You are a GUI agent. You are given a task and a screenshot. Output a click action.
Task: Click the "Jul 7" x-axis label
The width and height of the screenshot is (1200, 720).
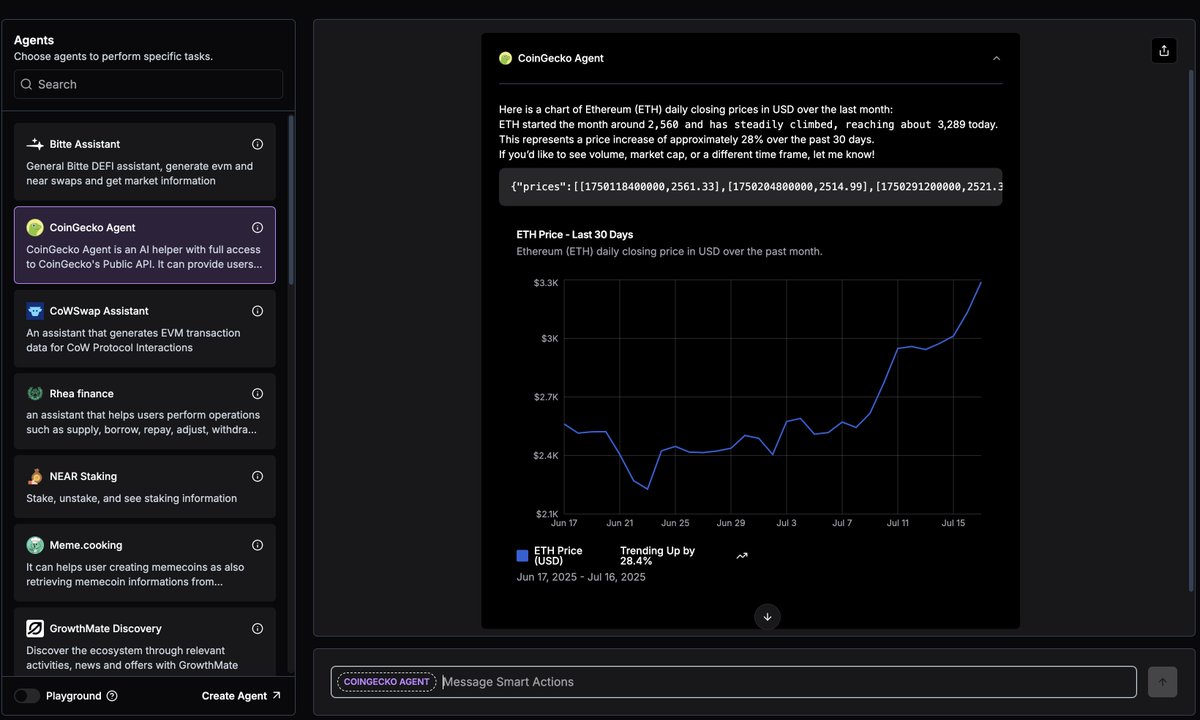tap(843, 523)
